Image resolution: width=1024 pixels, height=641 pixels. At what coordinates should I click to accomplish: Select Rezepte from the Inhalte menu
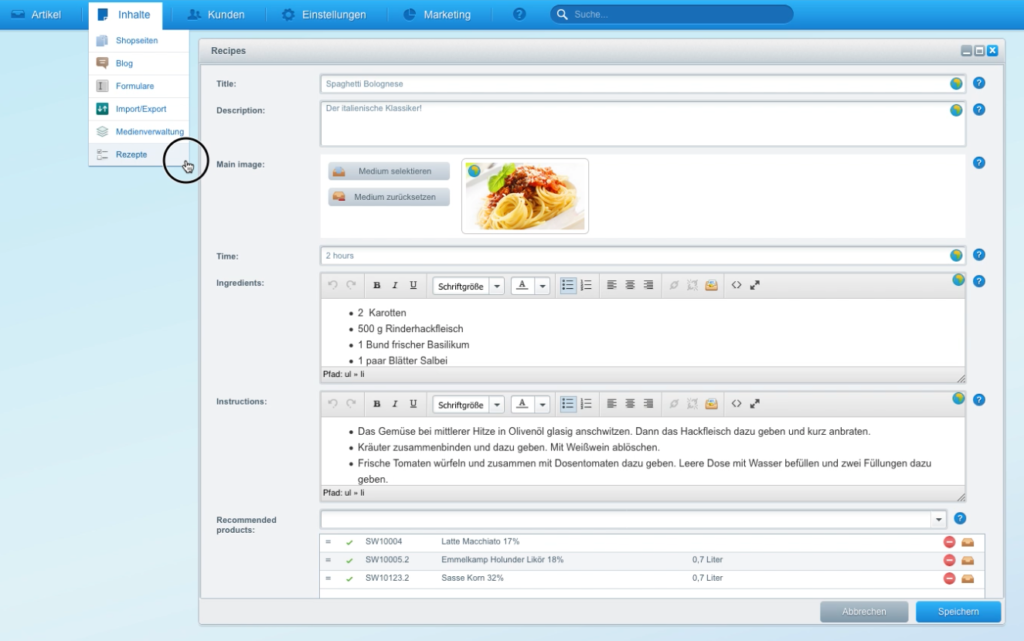131,154
